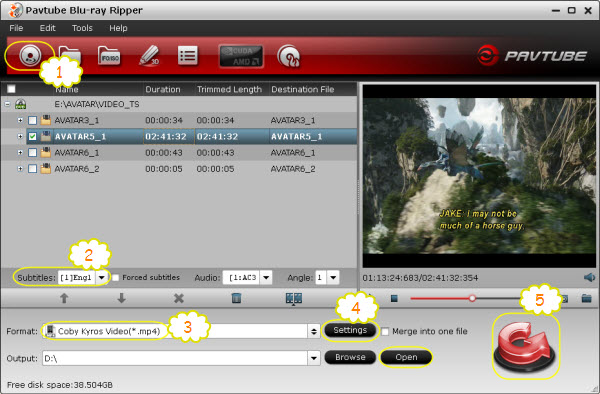Open the Edit menu
This screenshot has width=600, height=394.
(47, 28)
